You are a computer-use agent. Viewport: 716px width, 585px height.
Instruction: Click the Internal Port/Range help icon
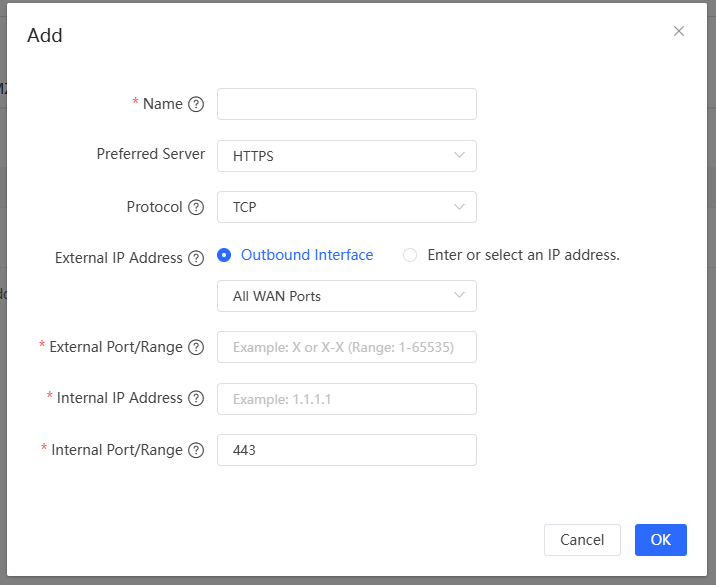(196, 451)
